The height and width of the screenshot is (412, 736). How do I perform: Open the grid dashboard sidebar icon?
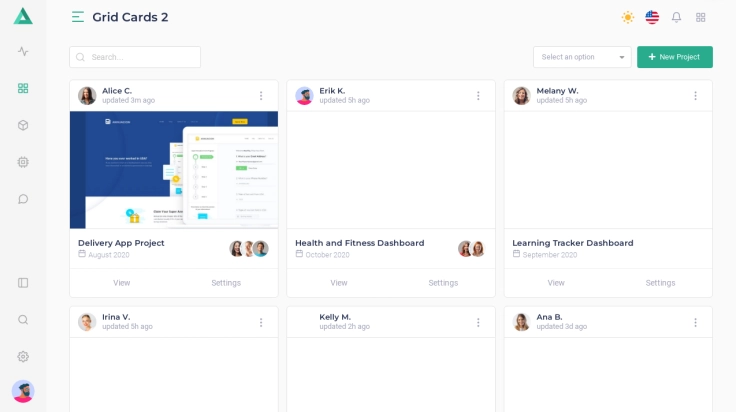tap(23, 88)
